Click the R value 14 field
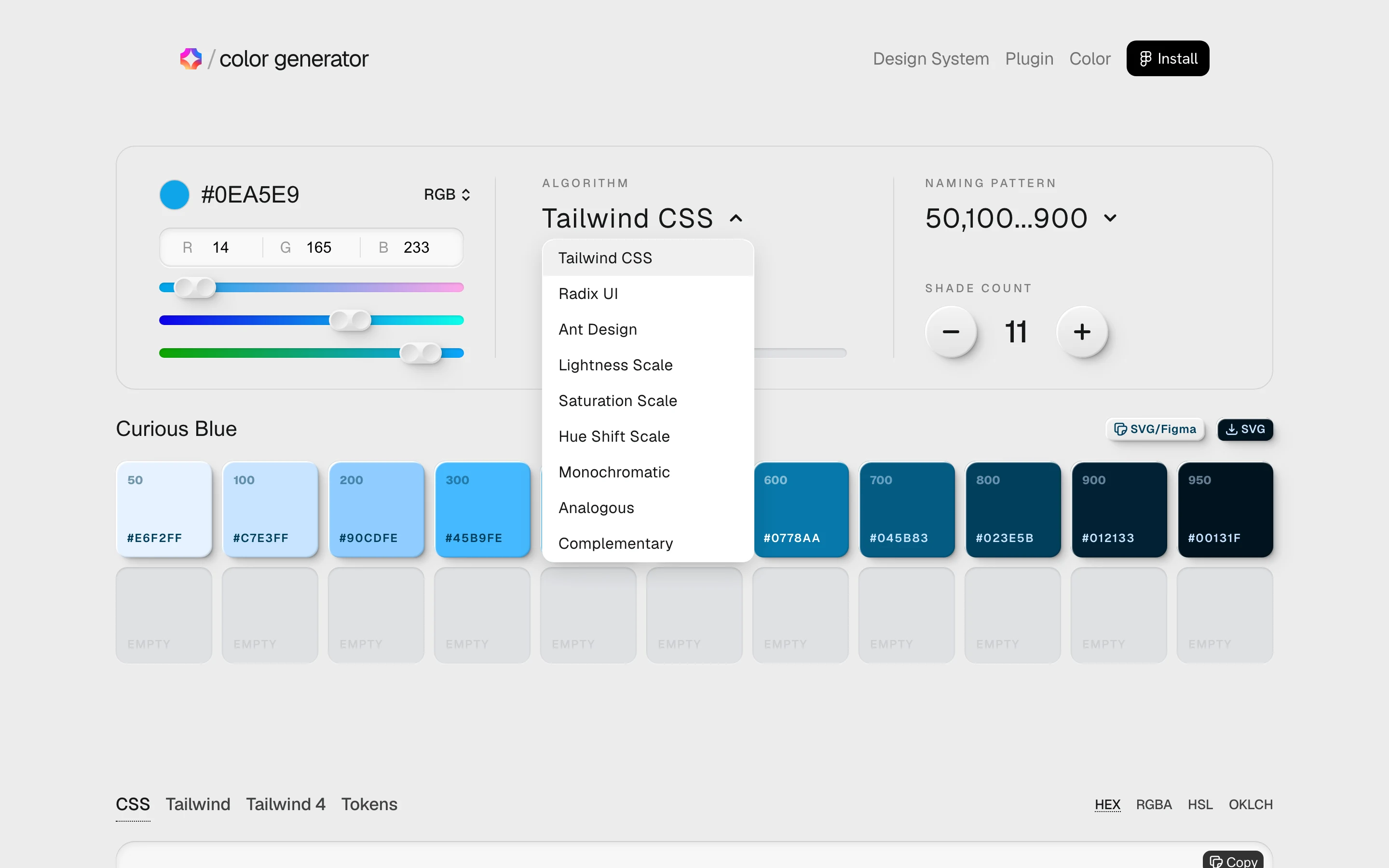Viewport: 1389px width, 868px height. tap(220, 247)
